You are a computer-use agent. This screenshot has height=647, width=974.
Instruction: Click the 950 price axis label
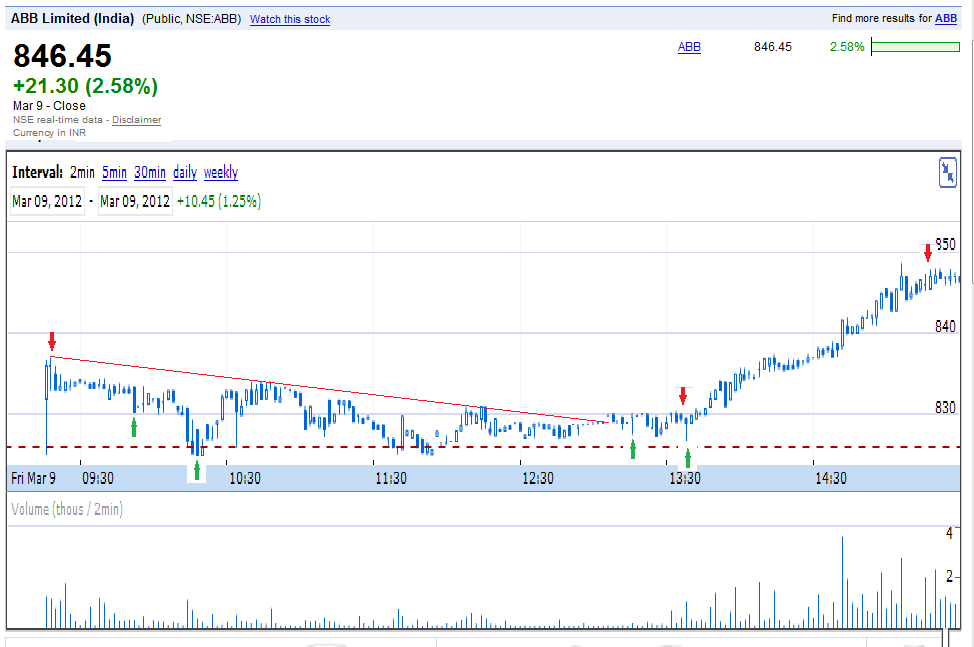click(x=945, y=244)
